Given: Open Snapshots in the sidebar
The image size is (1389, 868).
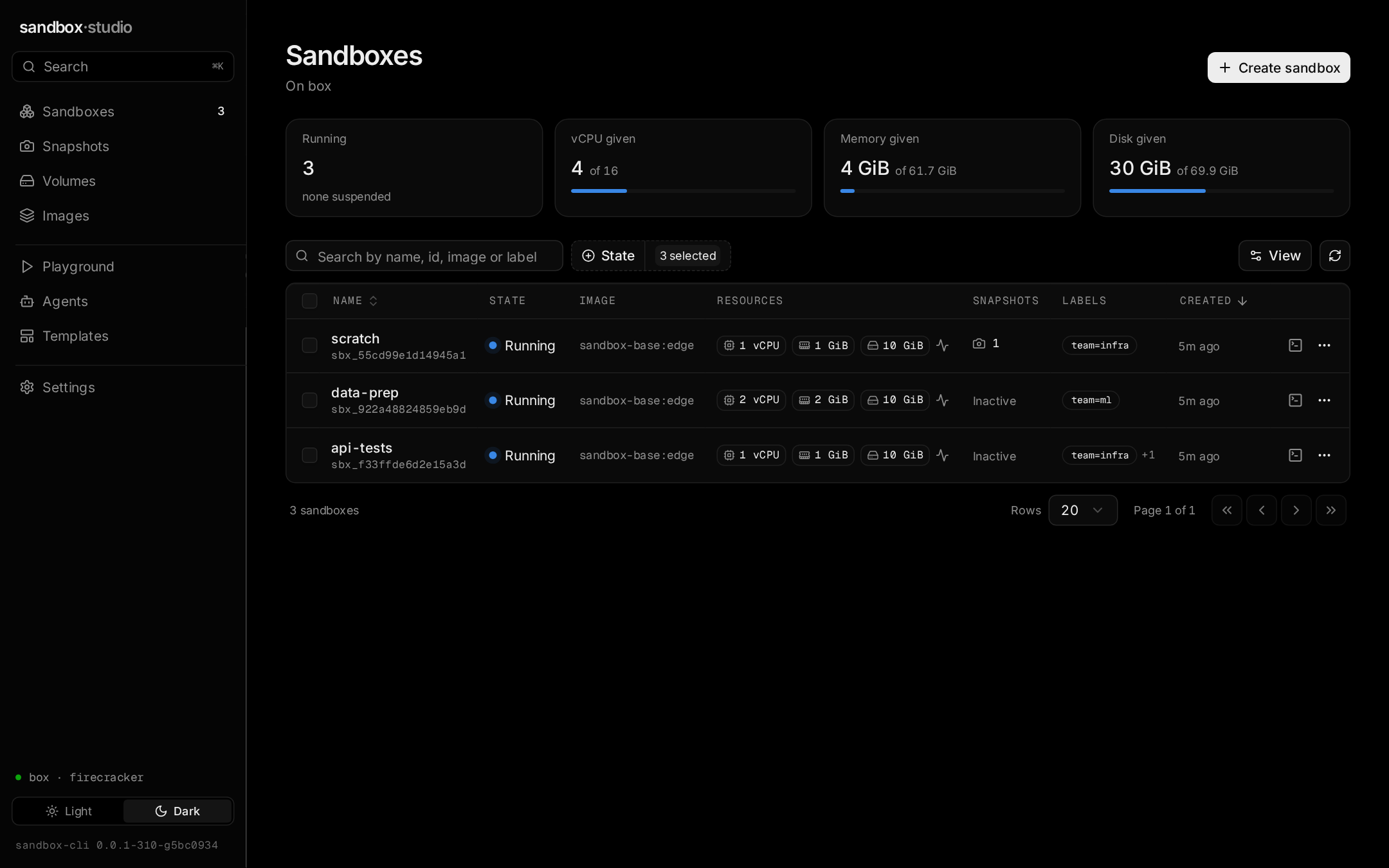Looking at the screenshot, I should (122, 147).
